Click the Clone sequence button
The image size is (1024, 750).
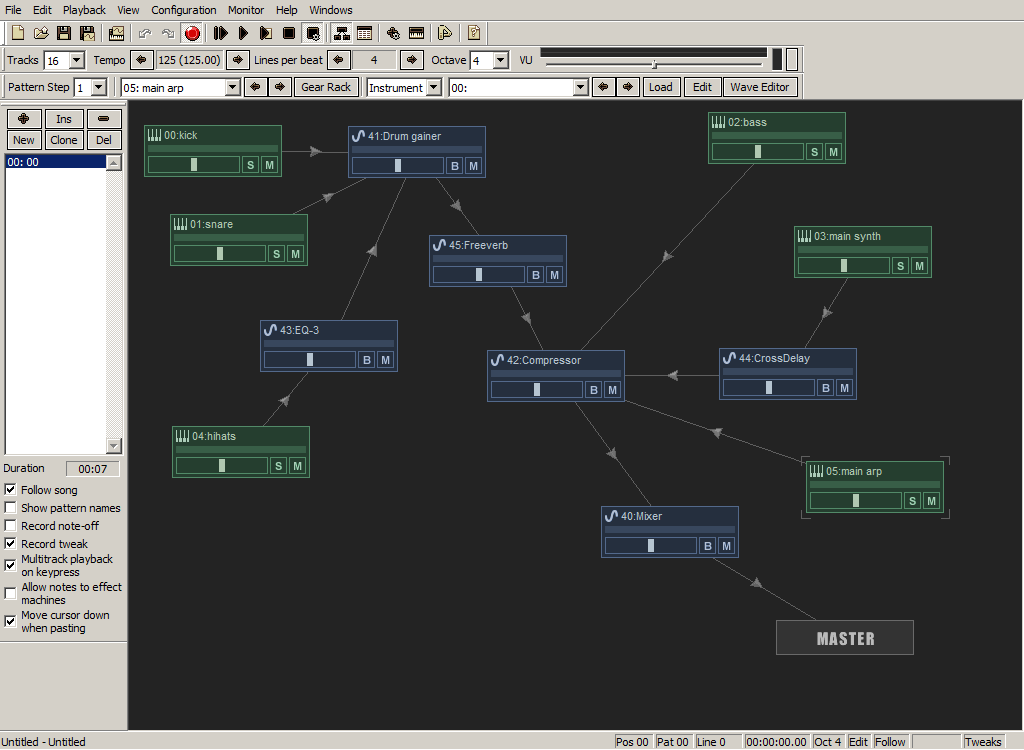click(64, 140)
